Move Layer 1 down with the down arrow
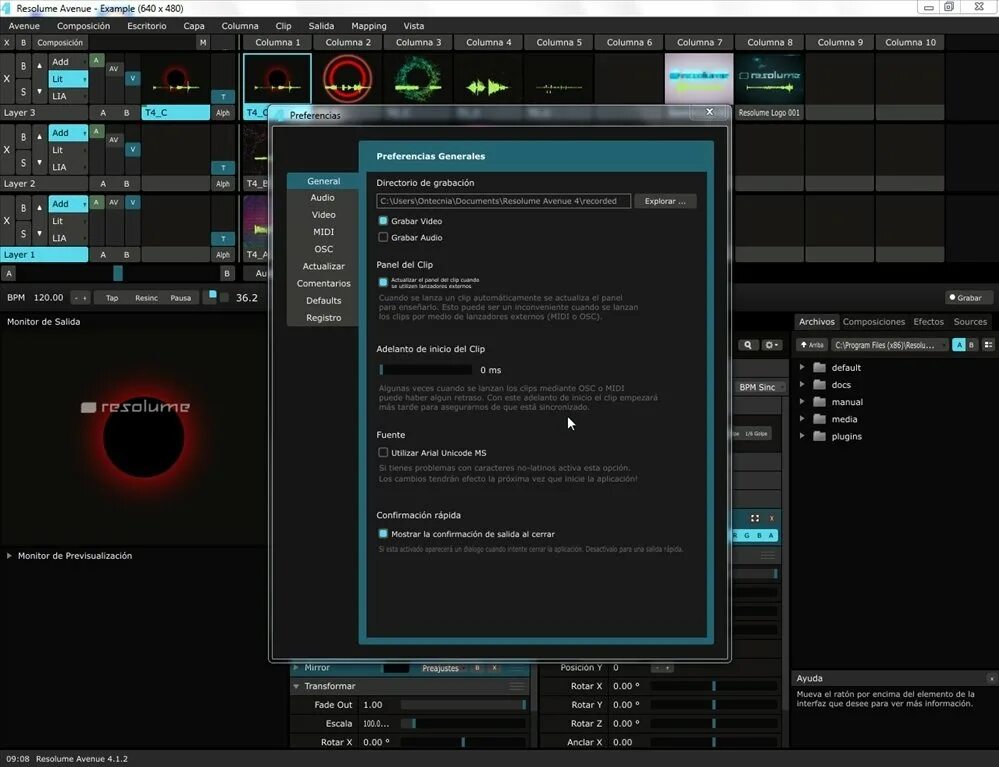This screenshot has height=767, width=999. click(40, 233)
